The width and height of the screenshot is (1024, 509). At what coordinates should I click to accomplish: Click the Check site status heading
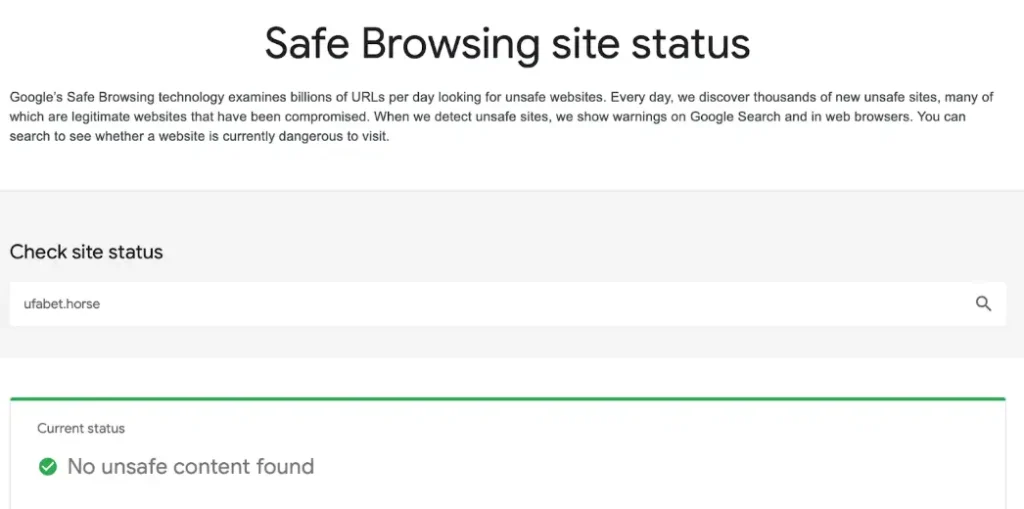86,252
